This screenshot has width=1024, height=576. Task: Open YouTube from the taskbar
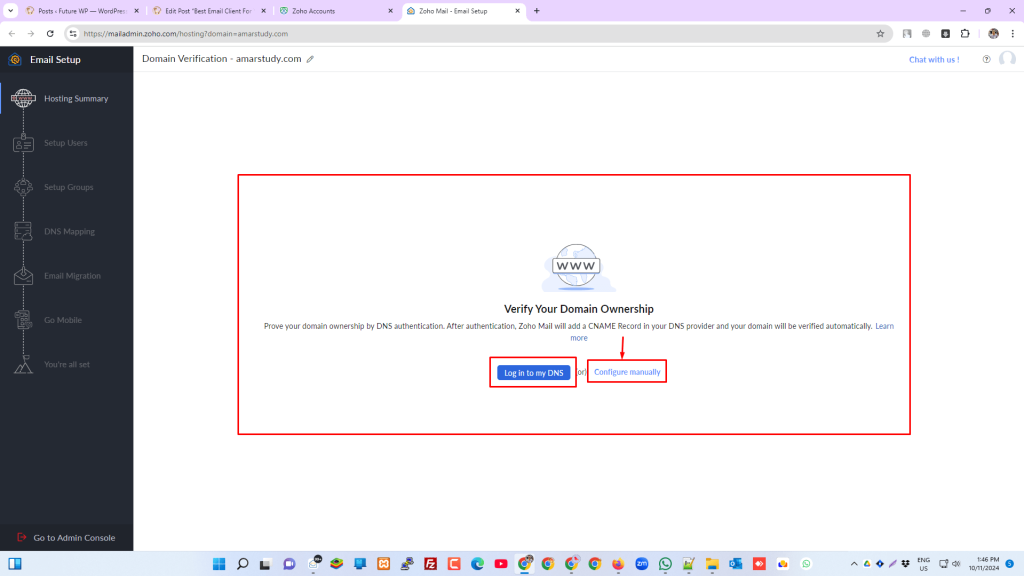click(501, 564)
